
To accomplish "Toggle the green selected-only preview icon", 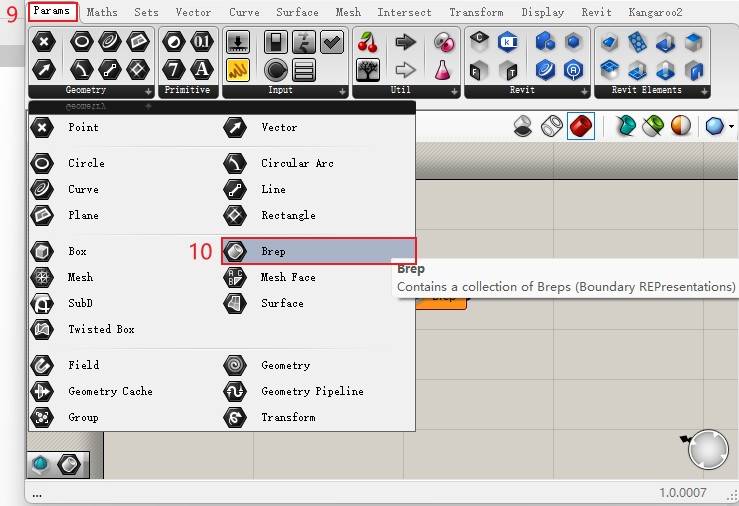I will (x=653, y=126).
